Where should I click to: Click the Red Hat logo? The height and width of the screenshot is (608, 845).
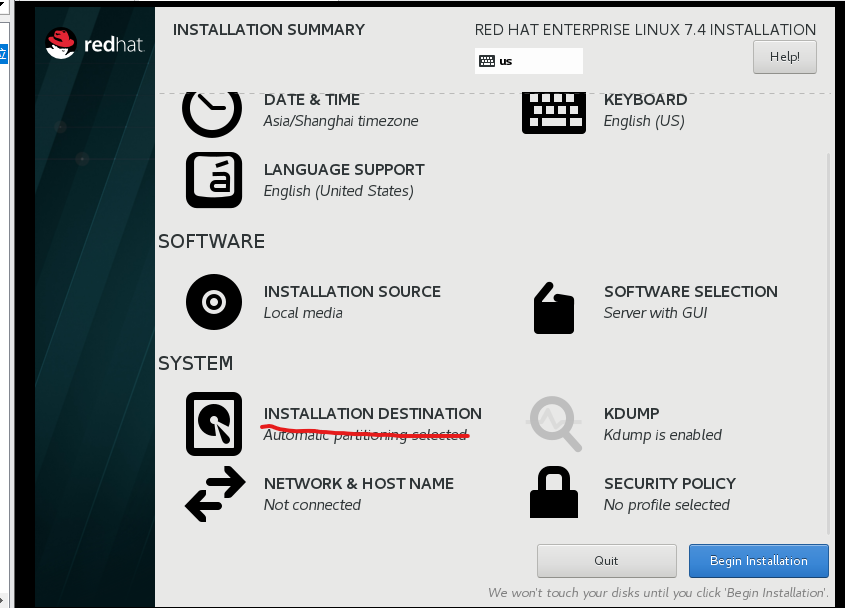(x=95, y=44)
